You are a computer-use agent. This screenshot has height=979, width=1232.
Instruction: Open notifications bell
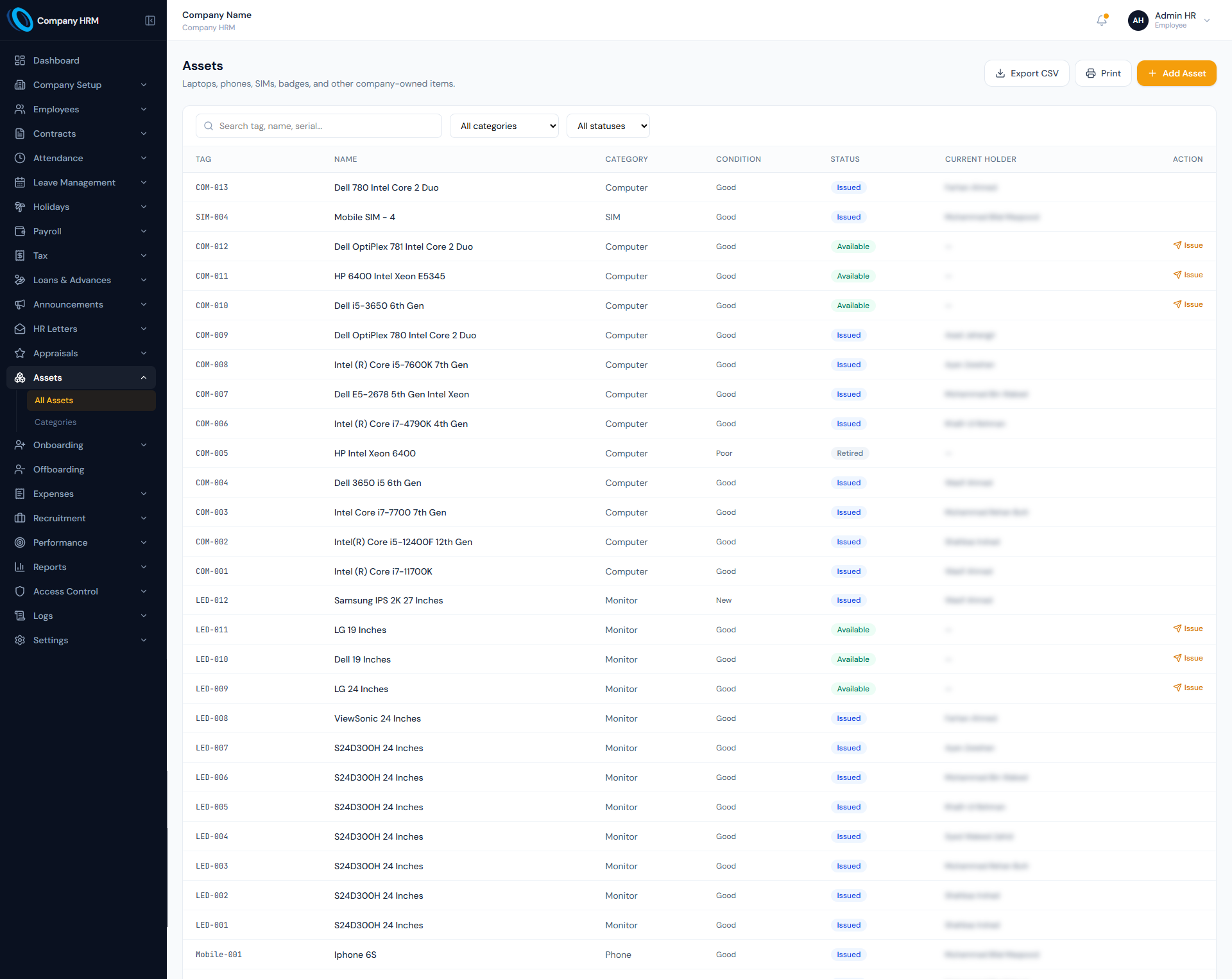[1102, 20]
